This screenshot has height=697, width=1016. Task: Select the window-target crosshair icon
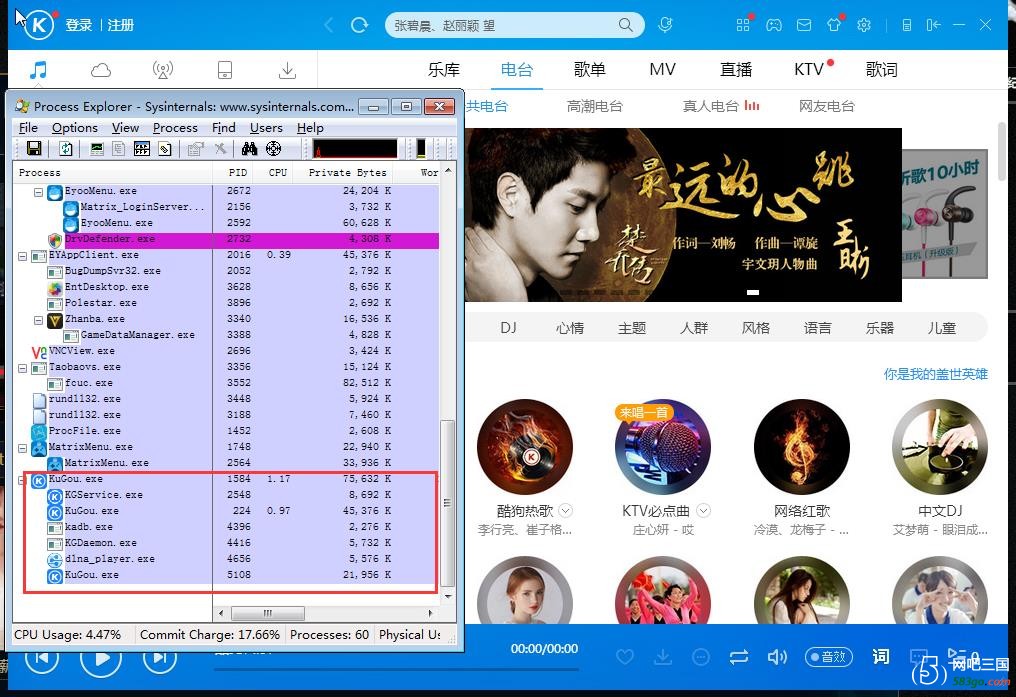tap(274, 148)
